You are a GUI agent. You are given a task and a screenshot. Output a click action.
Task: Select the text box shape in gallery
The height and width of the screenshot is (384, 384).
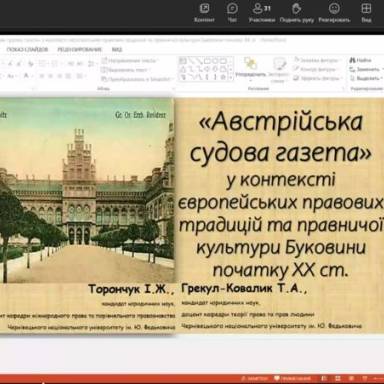click(x=183, y=61)
